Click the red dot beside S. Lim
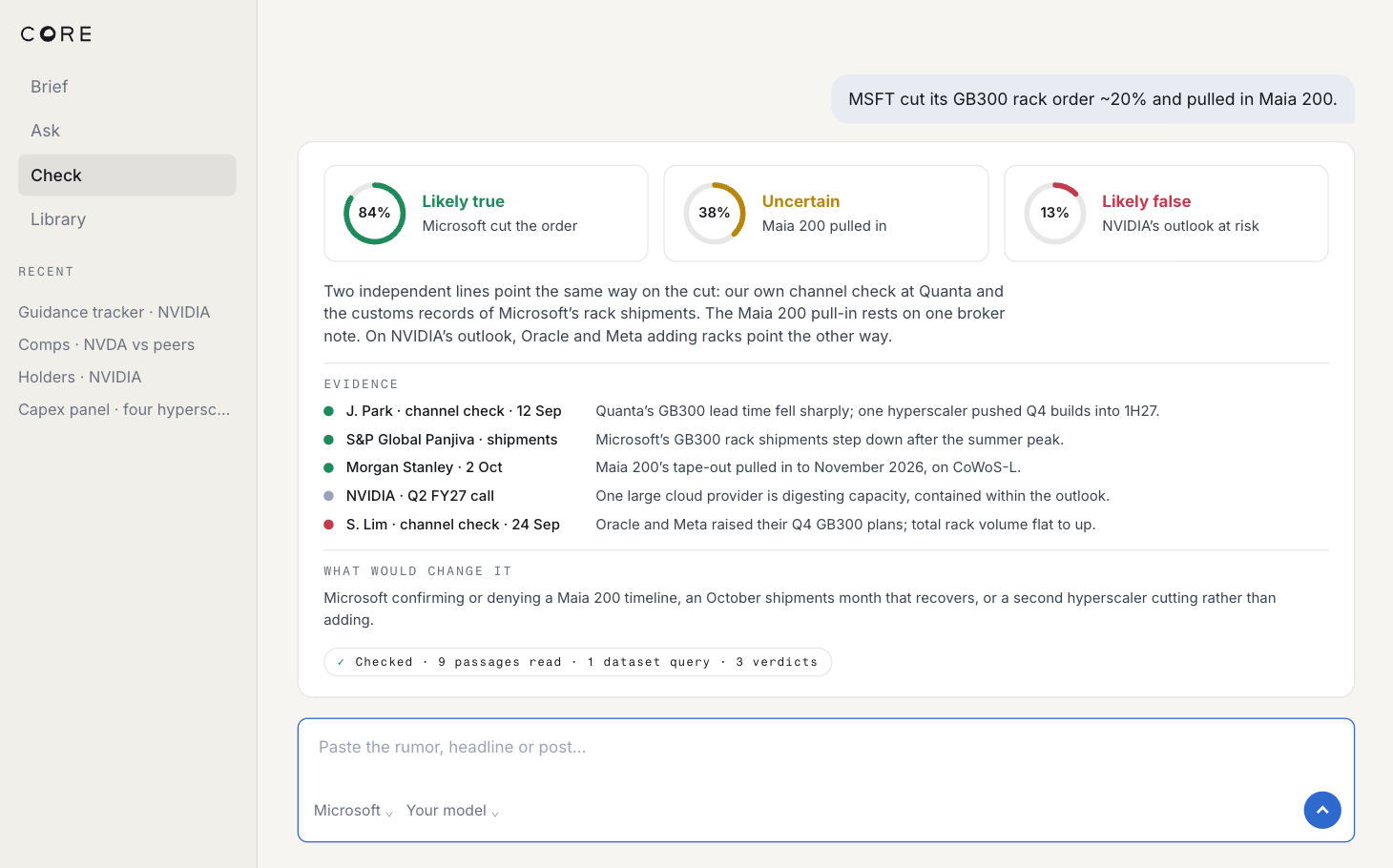This screenshot has height=868, width=1393. (329, 525)
